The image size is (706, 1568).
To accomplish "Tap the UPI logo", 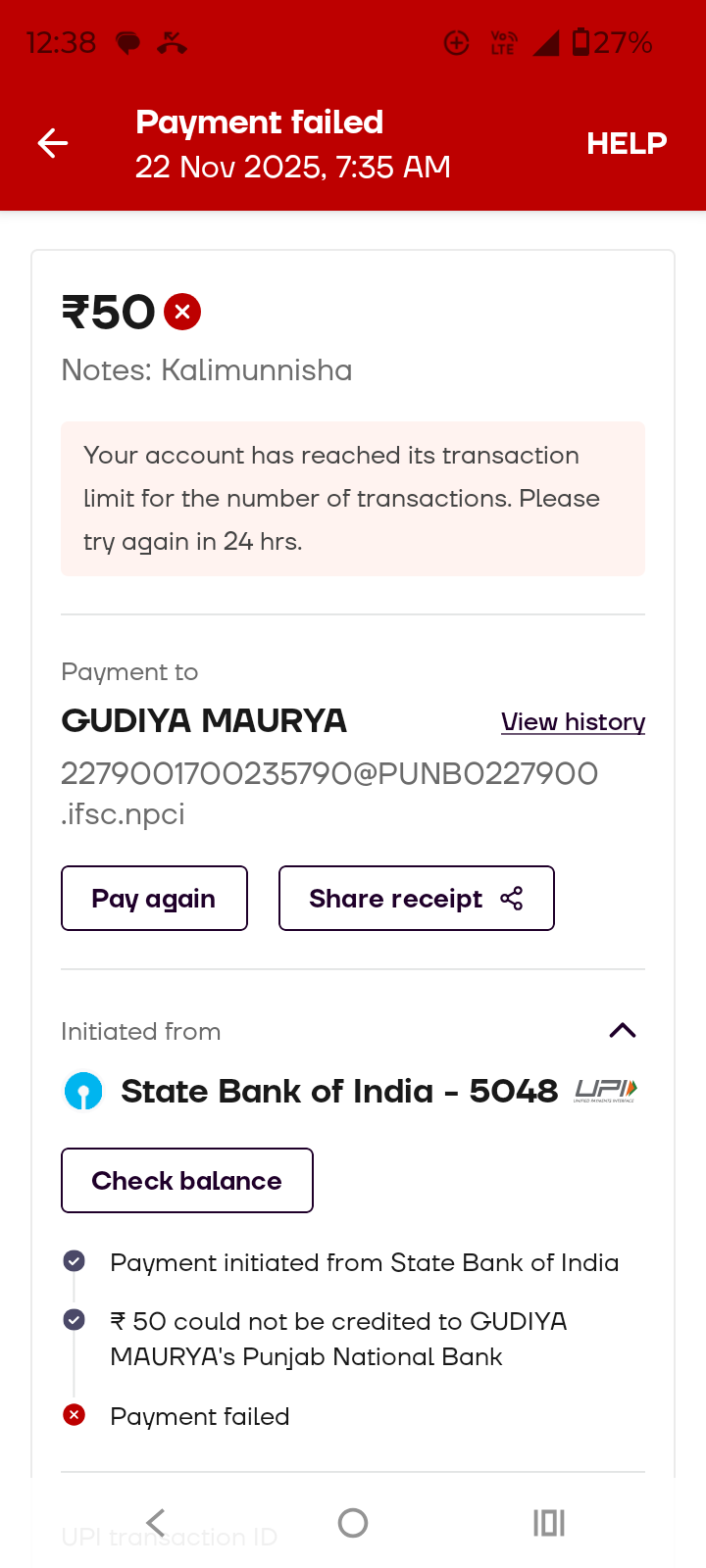I will pyautogui.click(x=605, y=1090).
